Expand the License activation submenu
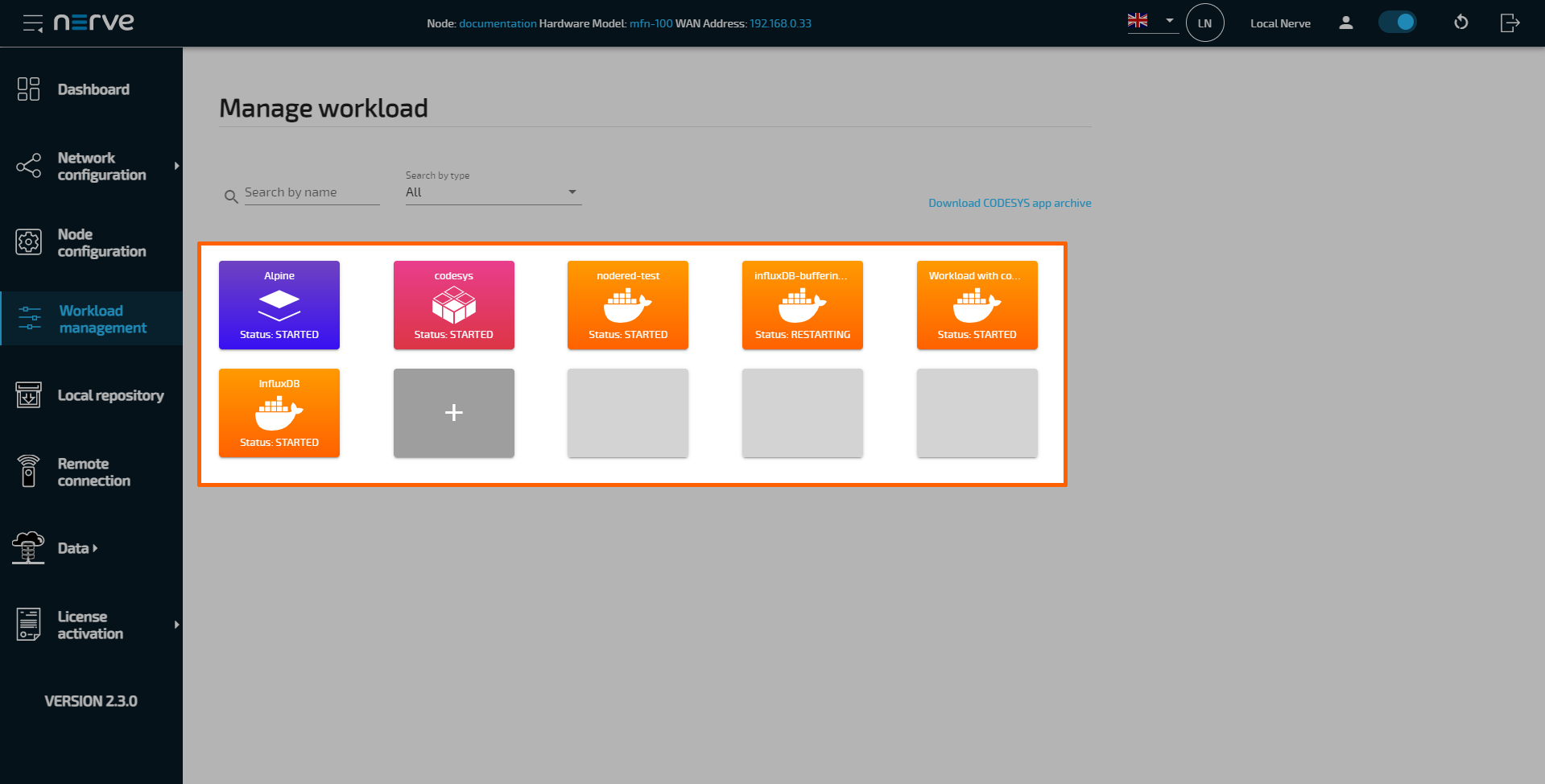1545x784 pixels. point(176,625)
